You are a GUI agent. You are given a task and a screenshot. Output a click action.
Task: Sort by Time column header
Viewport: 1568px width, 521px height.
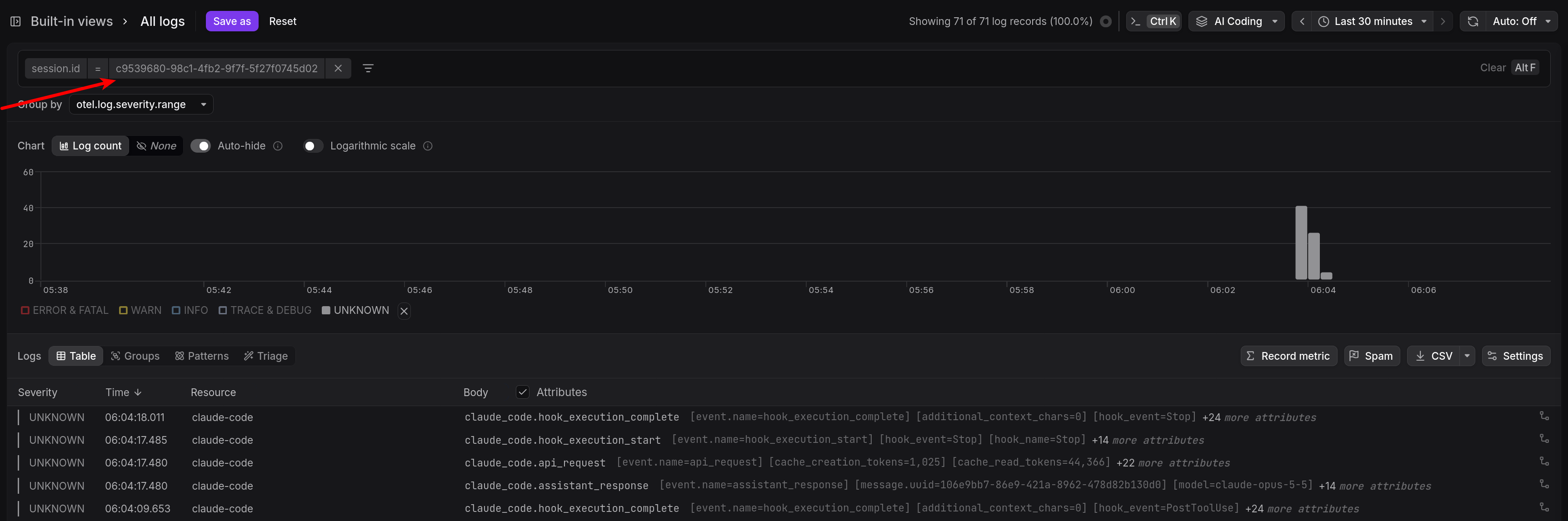click(x=123, y=392)
